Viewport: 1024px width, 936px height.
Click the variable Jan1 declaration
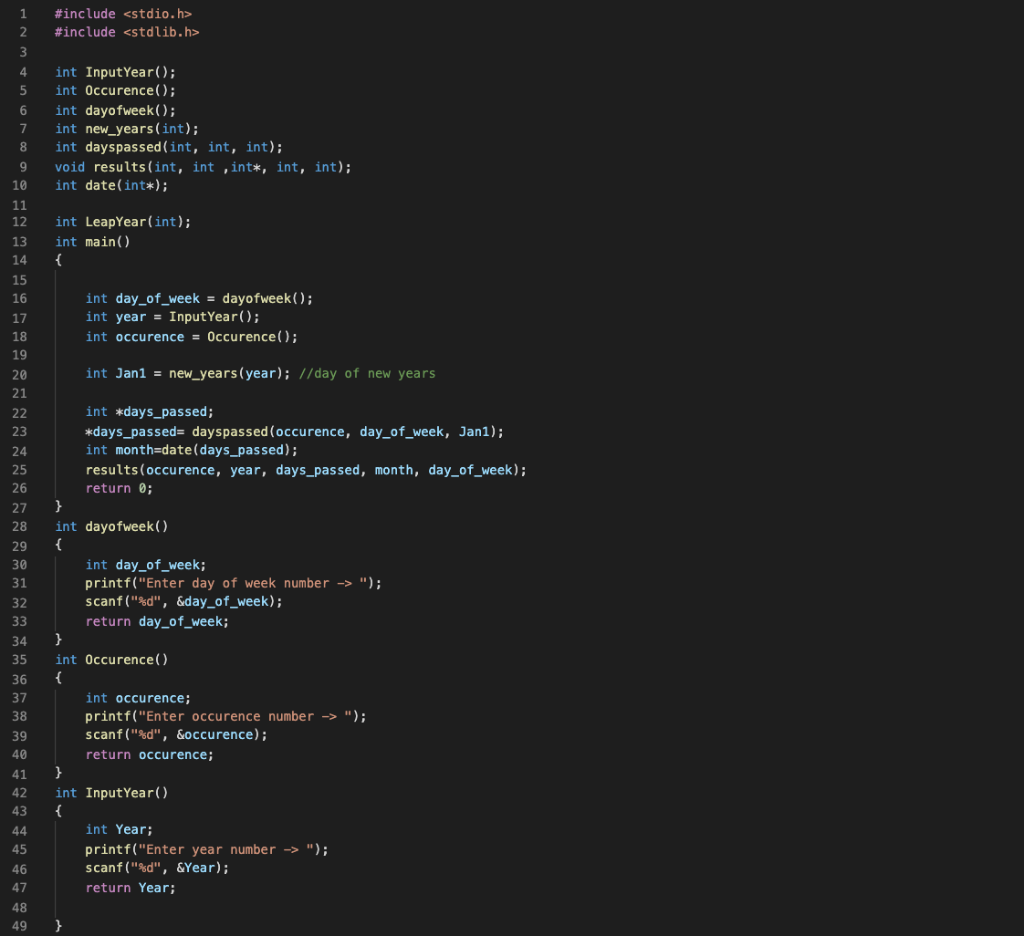[126, 373]
